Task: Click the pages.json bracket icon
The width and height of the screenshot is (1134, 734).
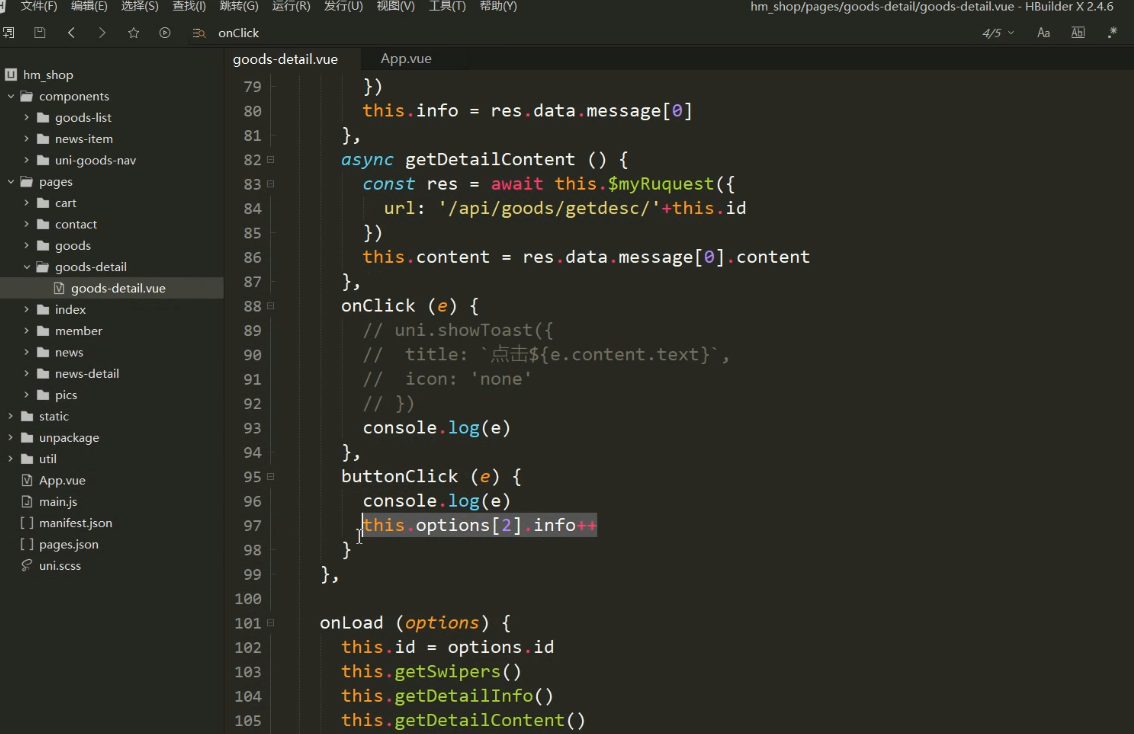Action: (27, 544)
